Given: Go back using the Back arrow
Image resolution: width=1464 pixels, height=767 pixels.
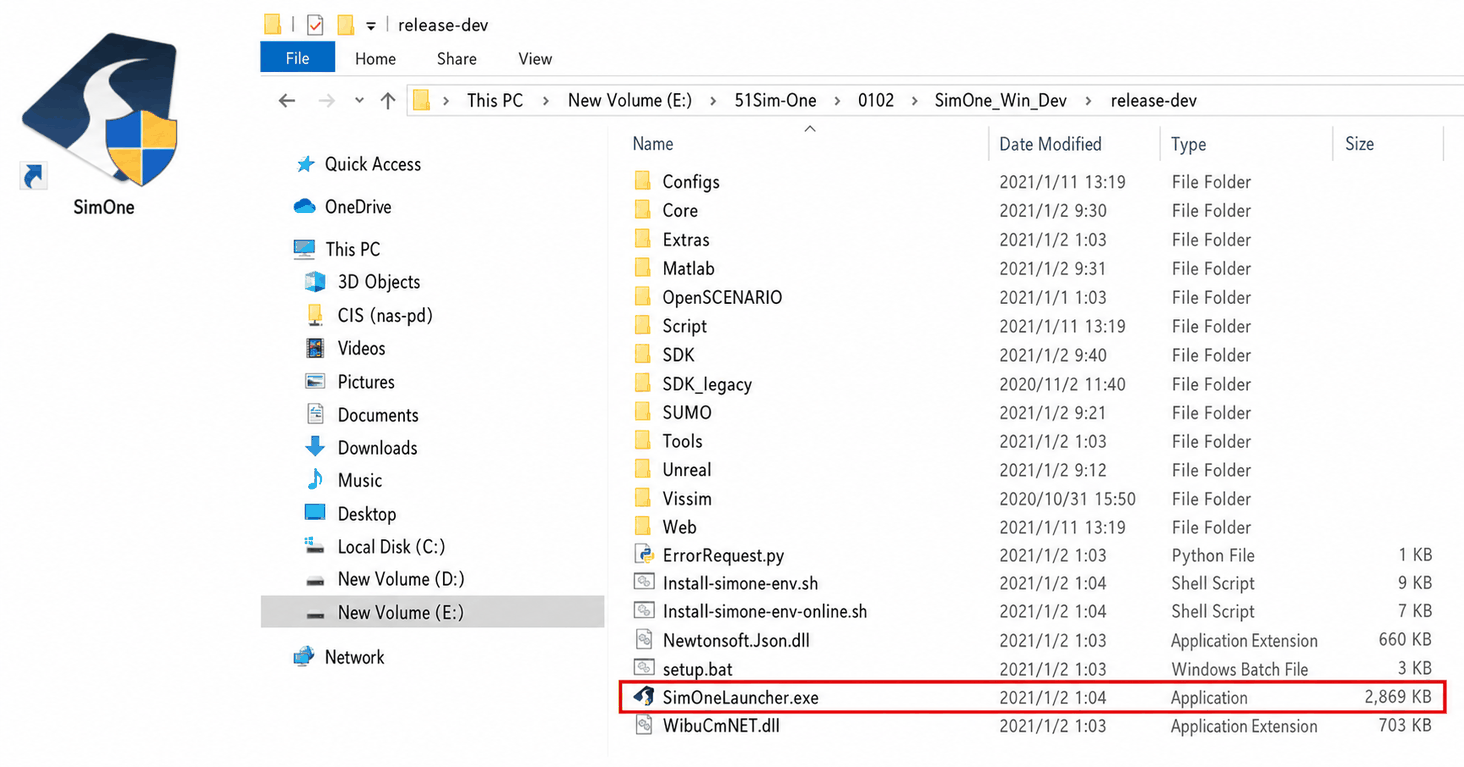Looking at the screenshot, I should (287, 100).
